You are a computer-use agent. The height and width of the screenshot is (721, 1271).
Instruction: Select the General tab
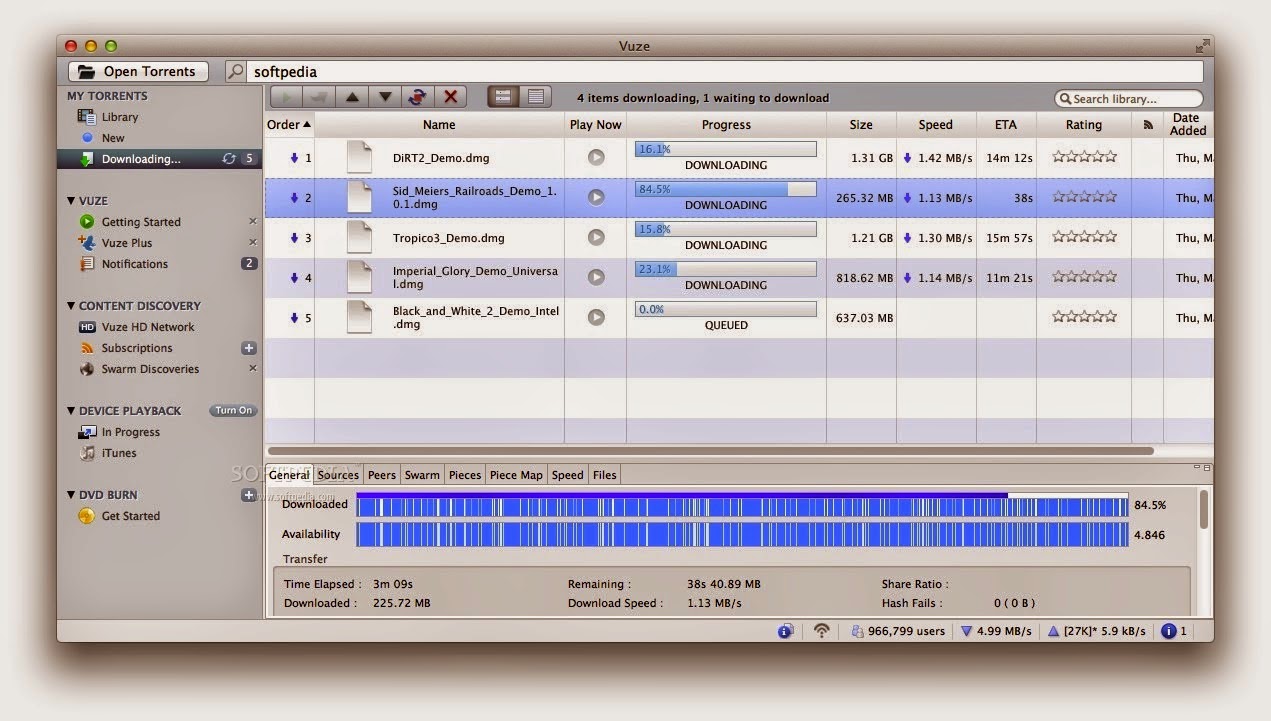(x=289, y=475)
